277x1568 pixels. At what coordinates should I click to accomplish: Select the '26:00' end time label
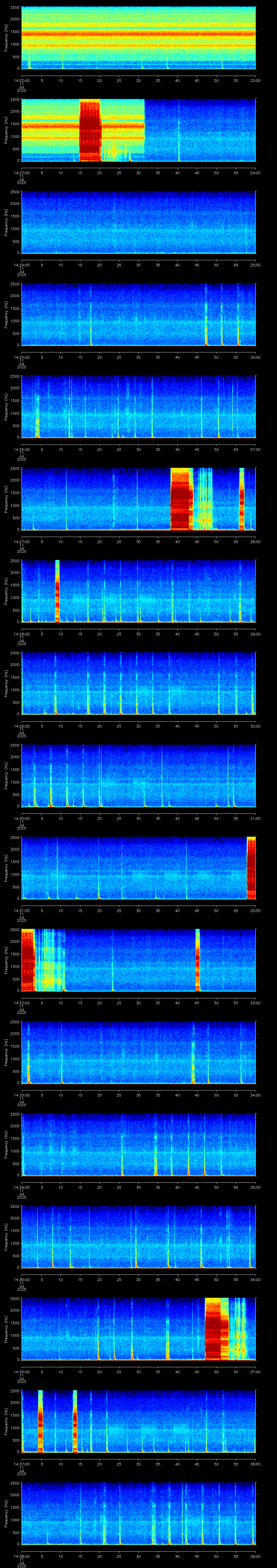click(x=255, y=357)
